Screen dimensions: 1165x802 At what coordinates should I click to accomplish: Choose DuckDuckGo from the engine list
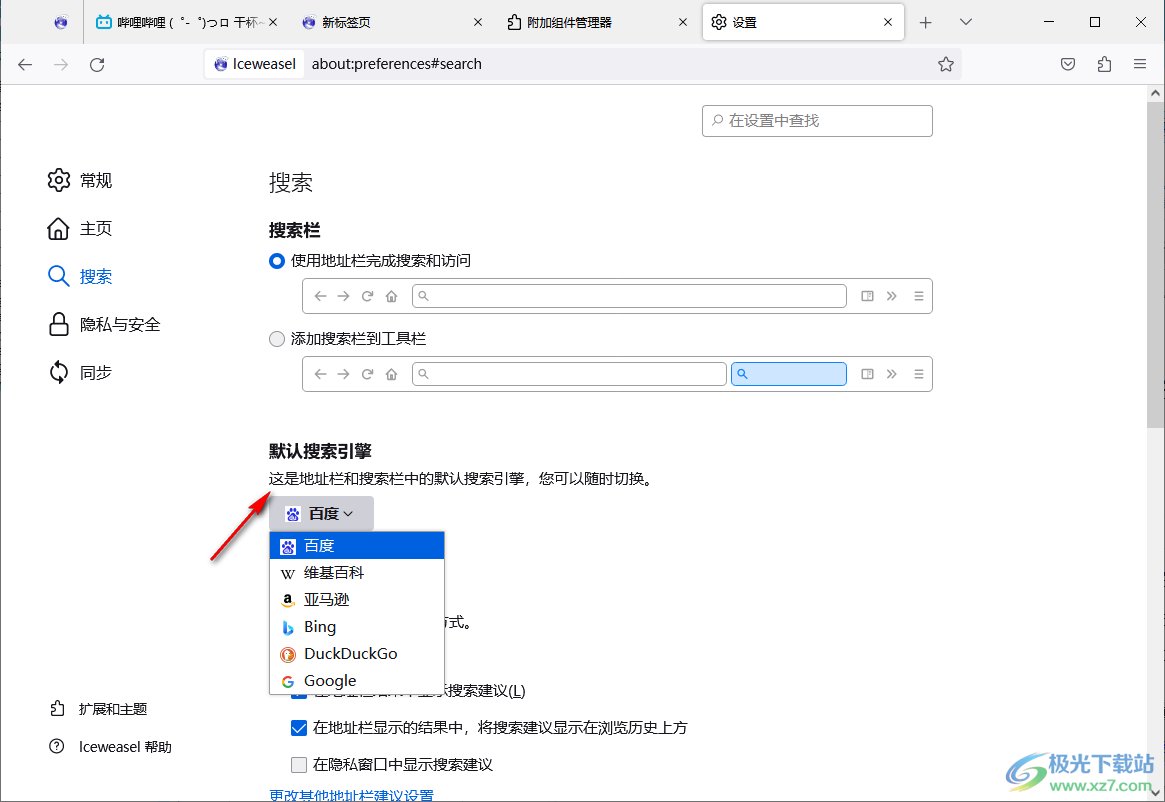click(x=357, y=654)
